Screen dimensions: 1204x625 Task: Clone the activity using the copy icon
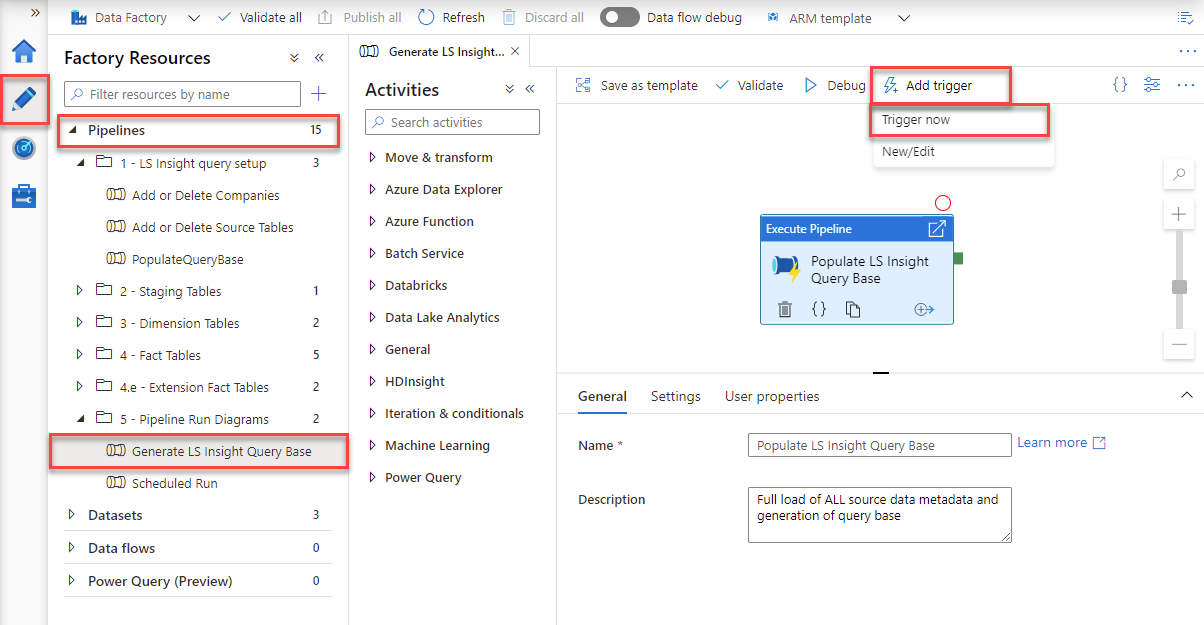click(853, 309)
